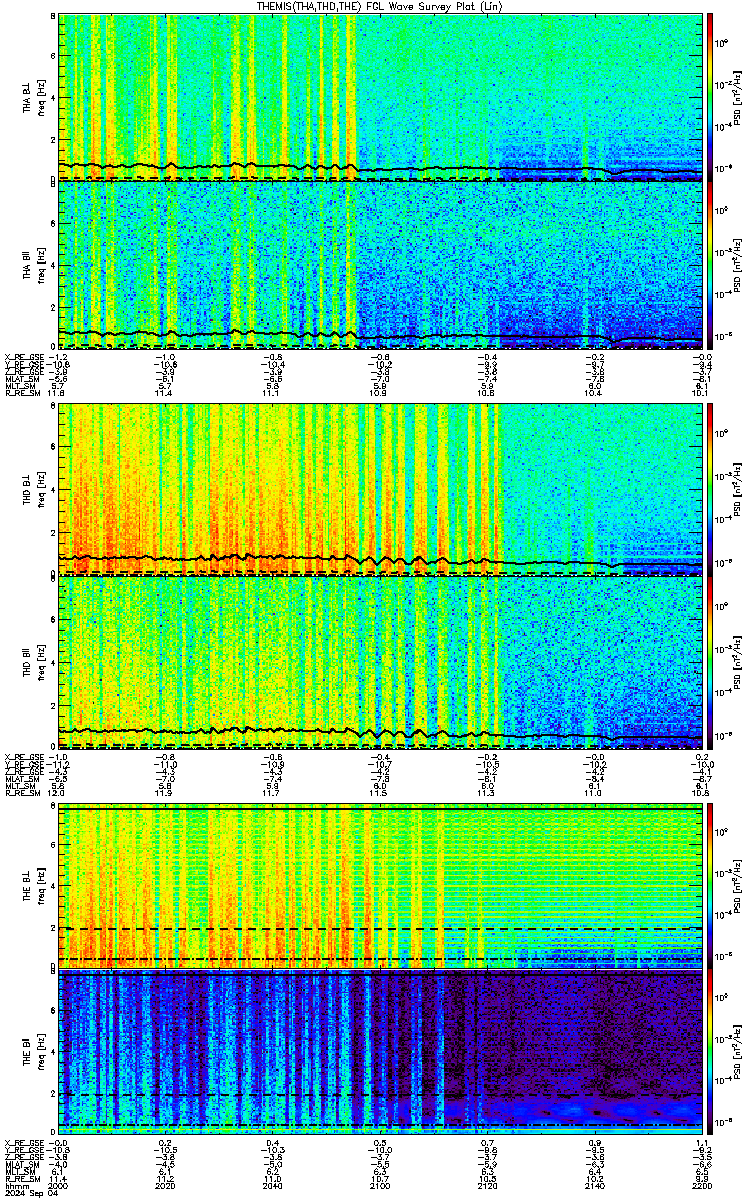Image resolution: width=750 pixels, height=1200 pixels.
Task: Click the PSD color bar beside THA B-parallel panel
Action: (x=711, y=264)
